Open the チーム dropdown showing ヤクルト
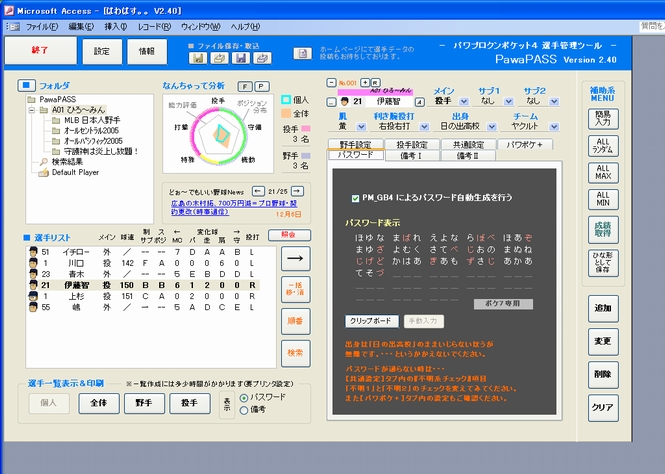Screen dimensions: 665x474 point(554,127)
